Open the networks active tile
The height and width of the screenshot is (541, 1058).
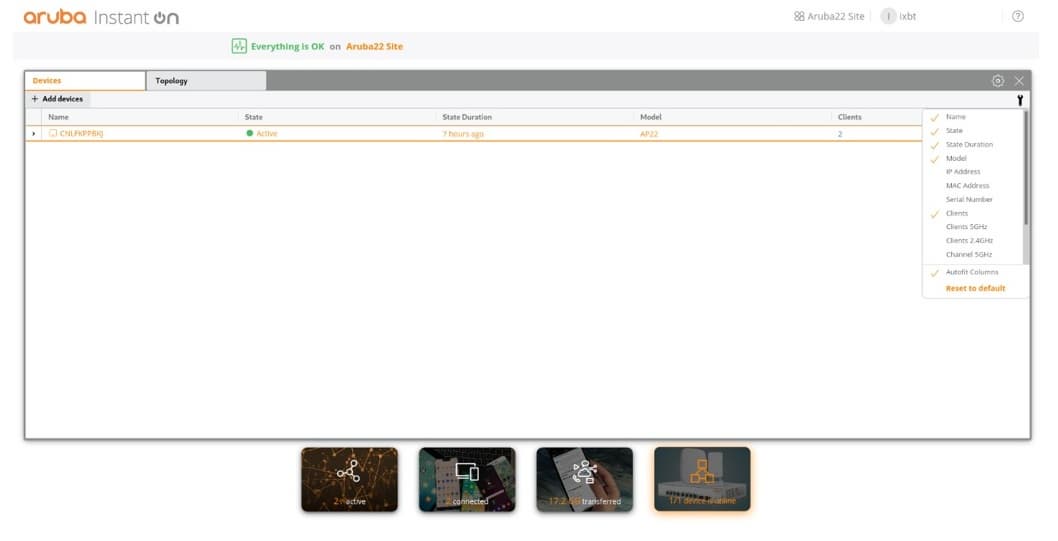point(350,479)
